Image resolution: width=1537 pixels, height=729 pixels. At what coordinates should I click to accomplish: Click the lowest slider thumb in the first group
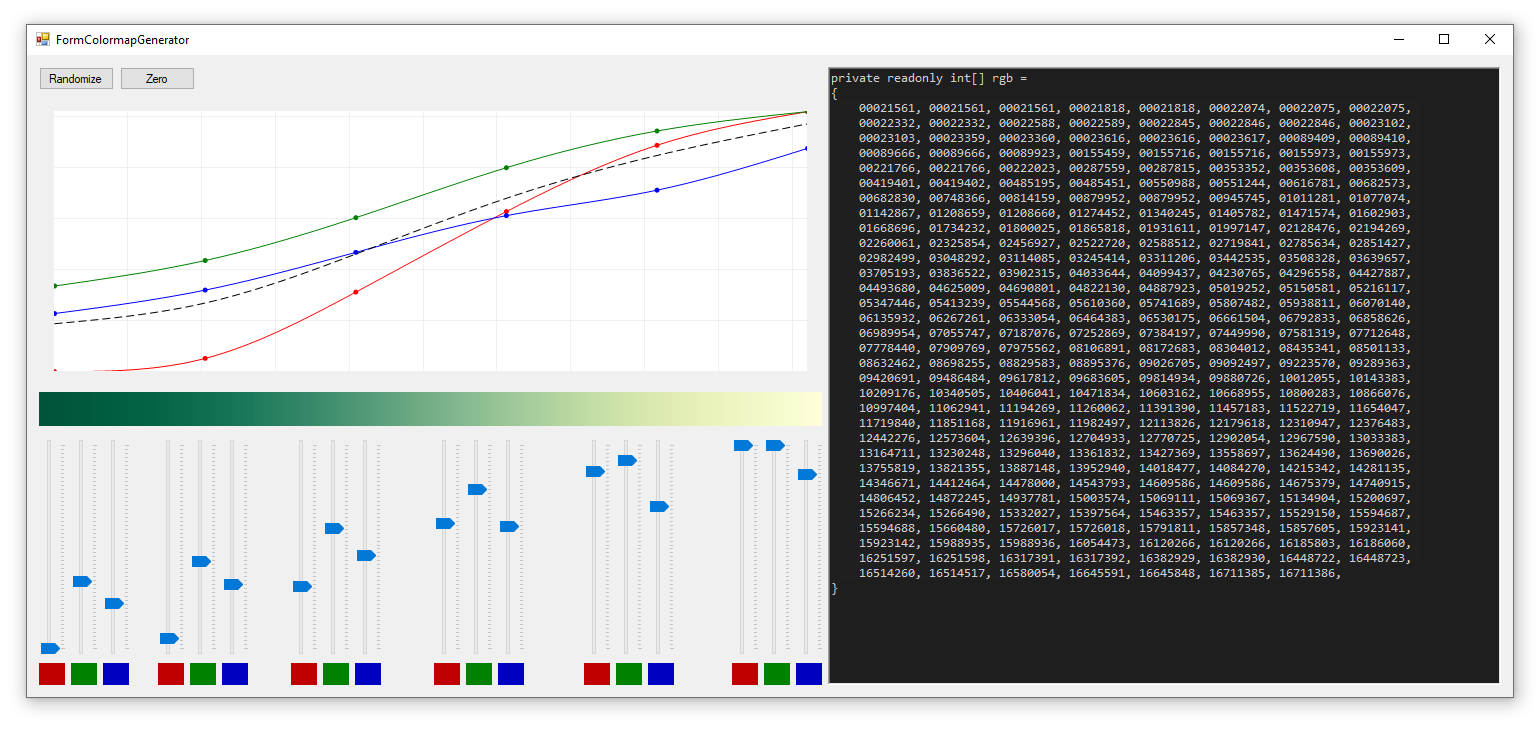pyautogui.click(x=50, y=648)
